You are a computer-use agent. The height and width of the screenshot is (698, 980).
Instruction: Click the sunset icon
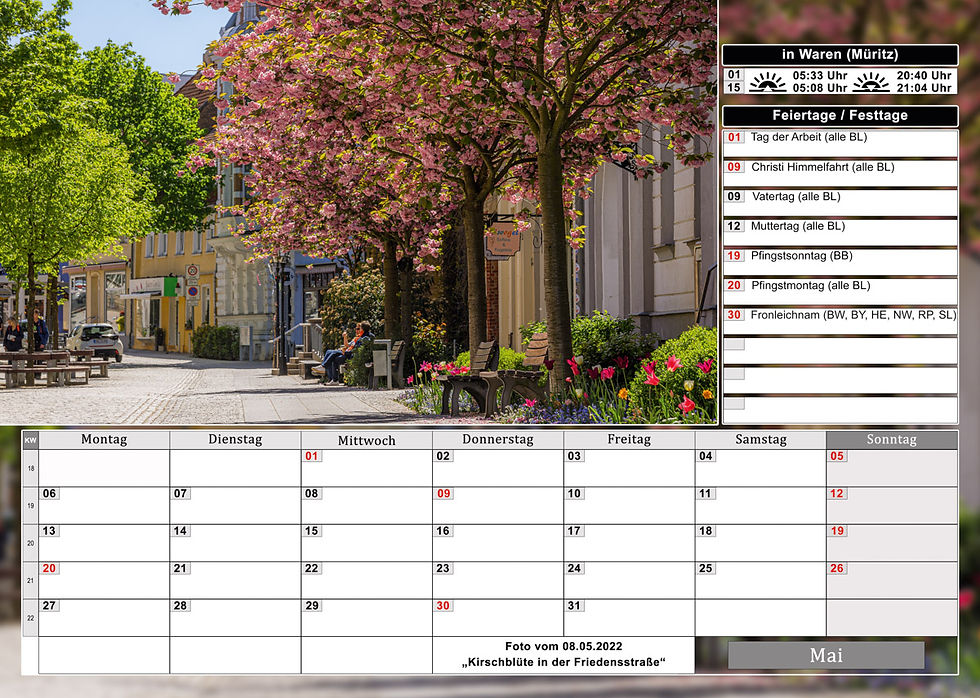pos(871,81)
